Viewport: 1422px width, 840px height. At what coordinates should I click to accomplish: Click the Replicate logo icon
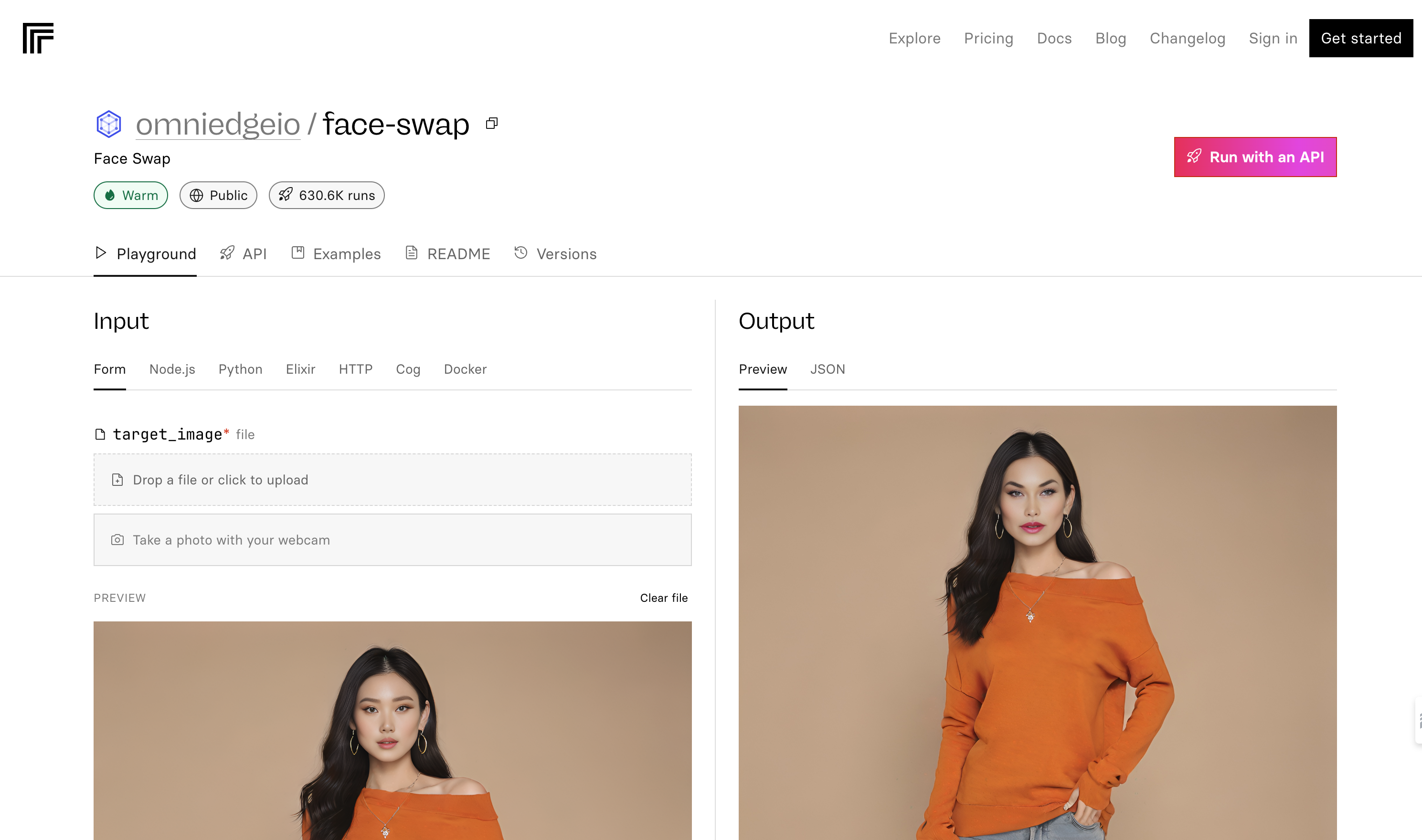(x=38, y=38)
